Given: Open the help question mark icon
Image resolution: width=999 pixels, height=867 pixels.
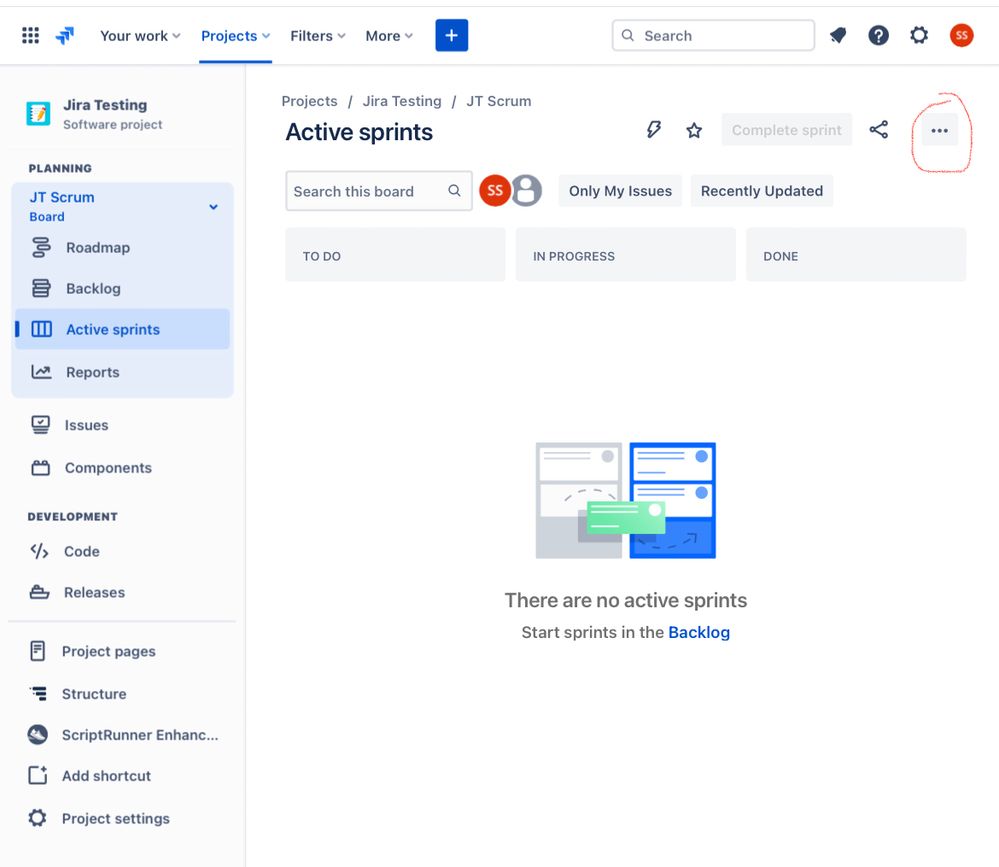Looking at the screenshot, I should [x=879, y=35].
